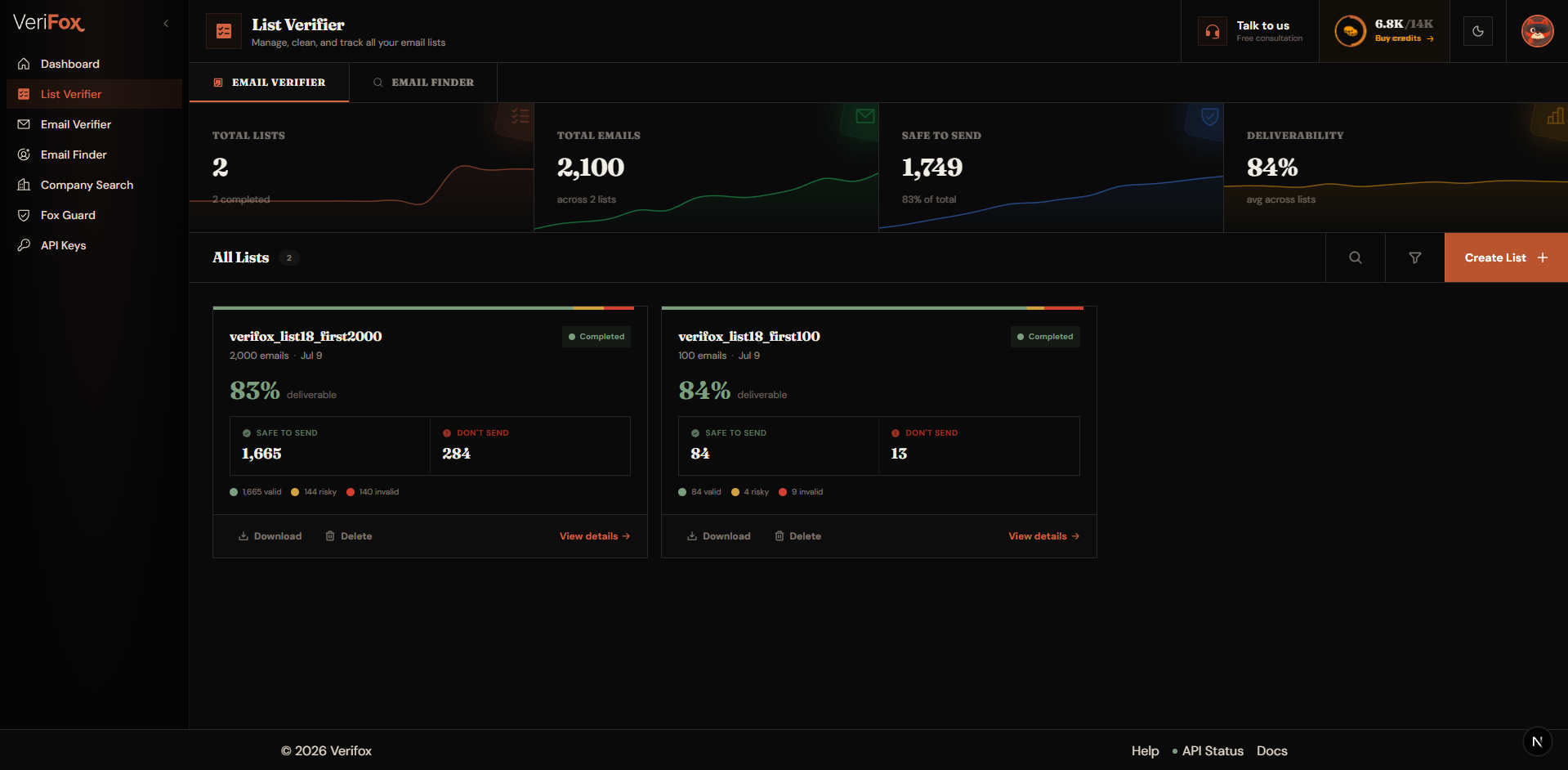The height and width of the screenshot is (770, 1568).
Task: Open Company Search in the sidebar
Action: pos(94,185)
